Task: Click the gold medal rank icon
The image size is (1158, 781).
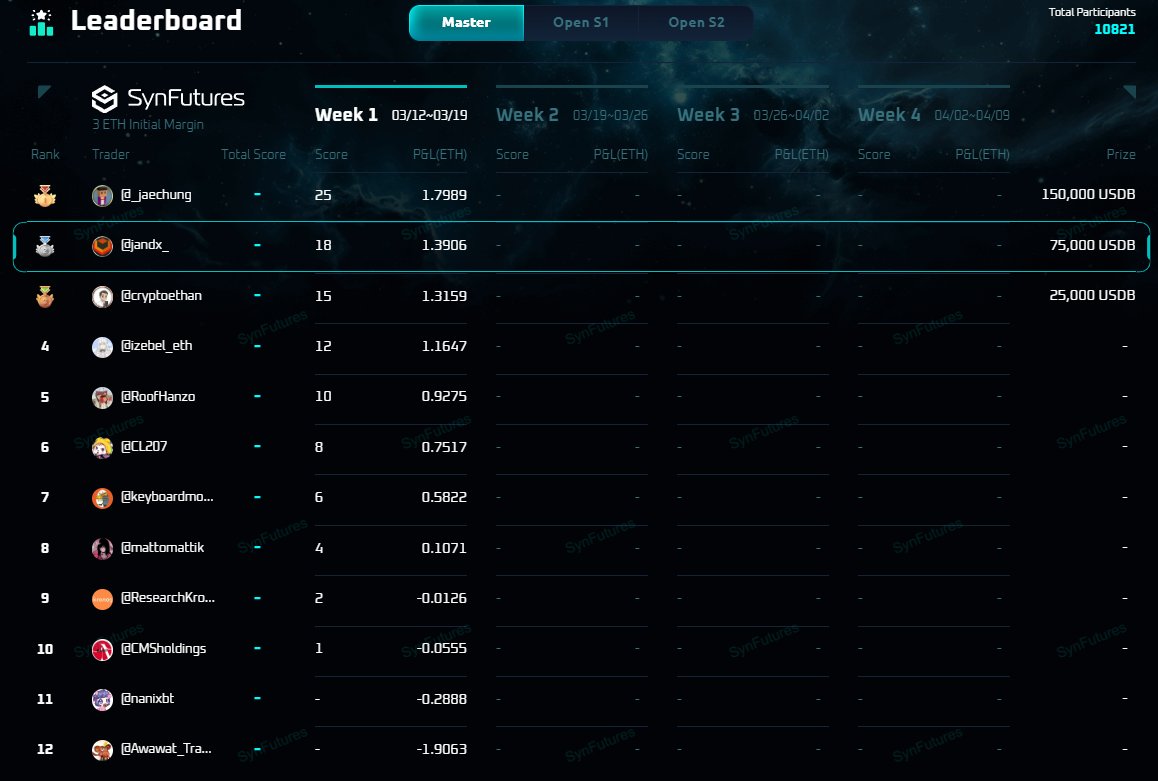Action: [45, 196]
